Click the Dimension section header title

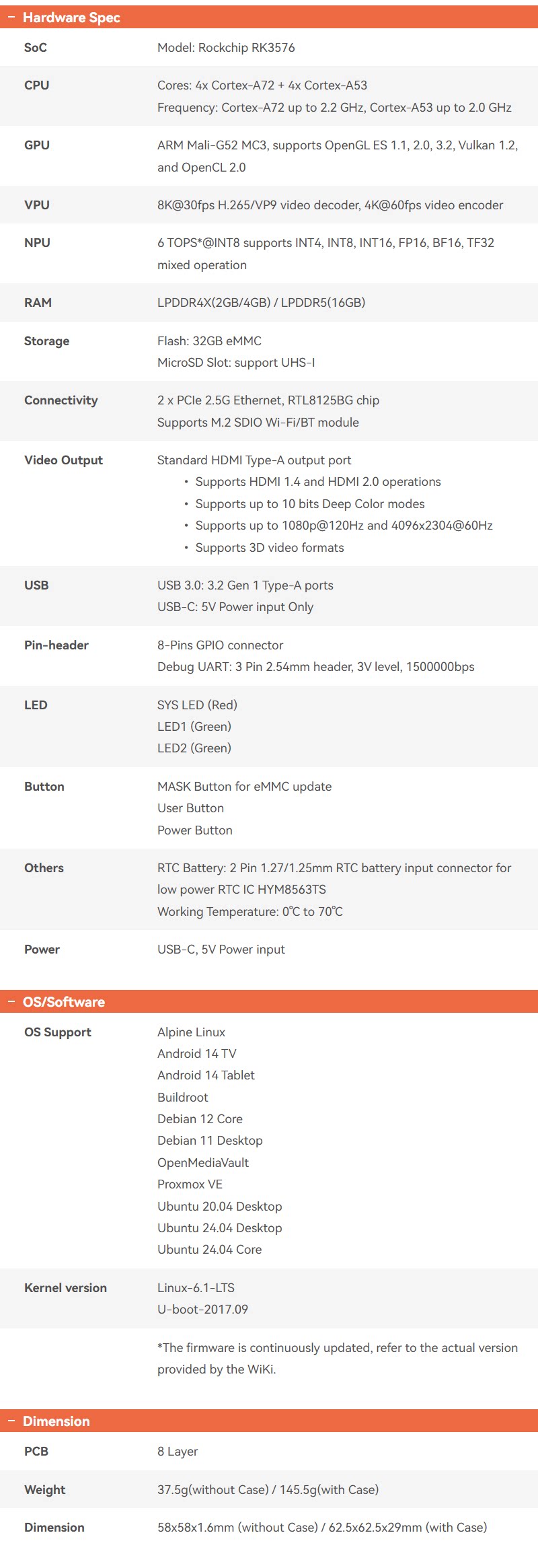(56, 1421)
